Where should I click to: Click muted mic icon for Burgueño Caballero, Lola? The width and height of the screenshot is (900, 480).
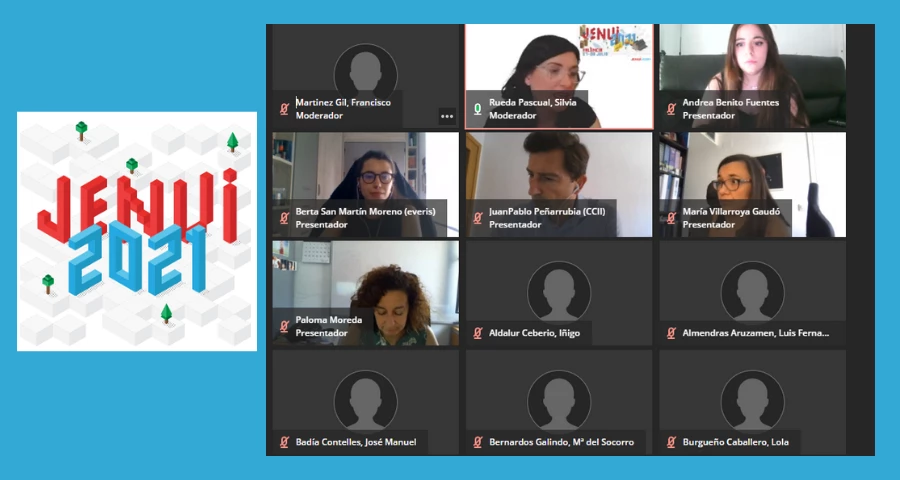coord(671,442)
